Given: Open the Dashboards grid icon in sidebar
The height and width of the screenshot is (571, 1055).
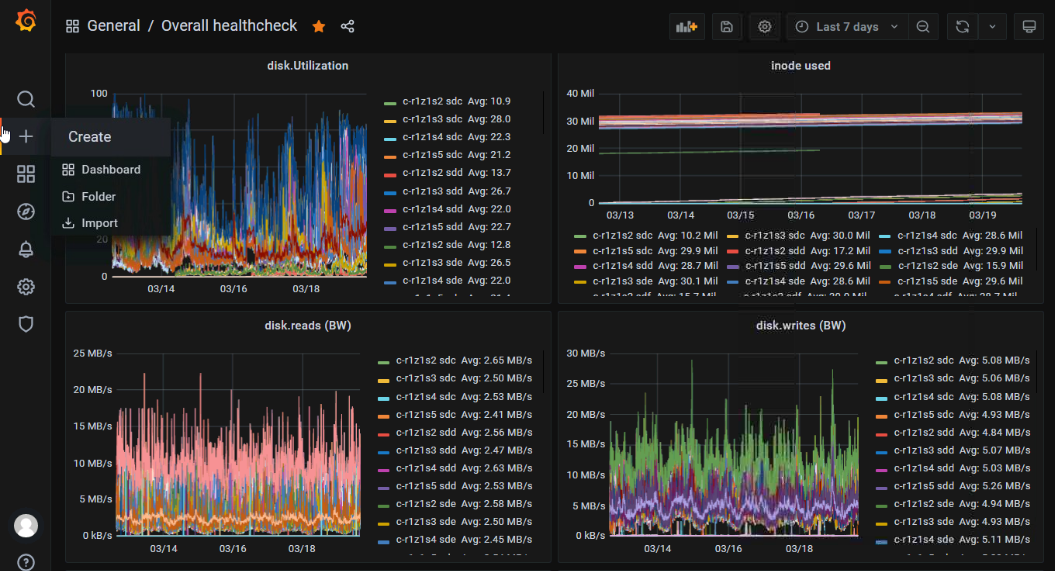Looking at the screenshot, I should pos(26,174).
